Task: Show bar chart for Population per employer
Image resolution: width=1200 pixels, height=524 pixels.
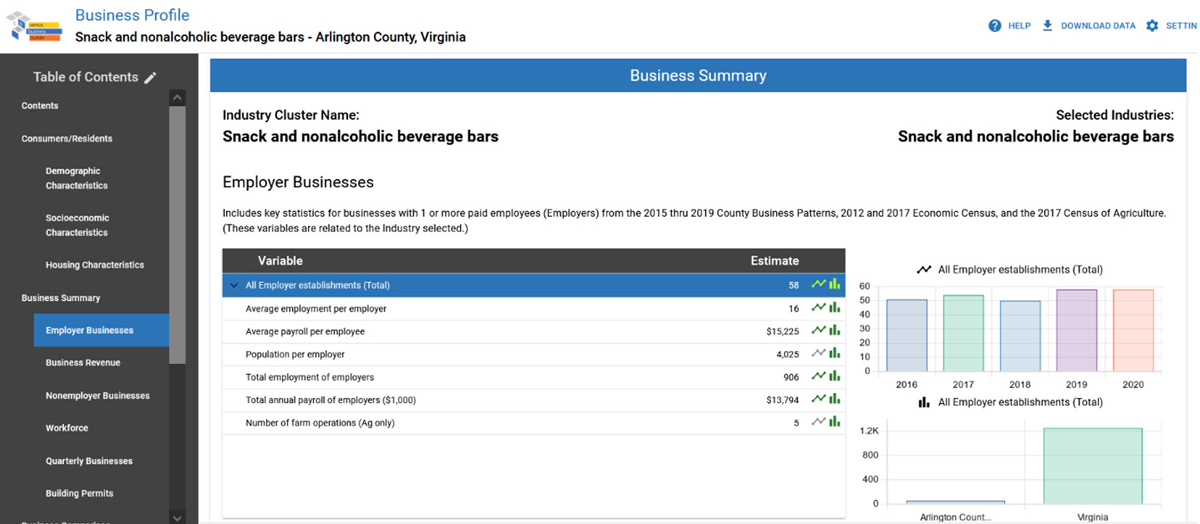Action: [x=834, y=354]
